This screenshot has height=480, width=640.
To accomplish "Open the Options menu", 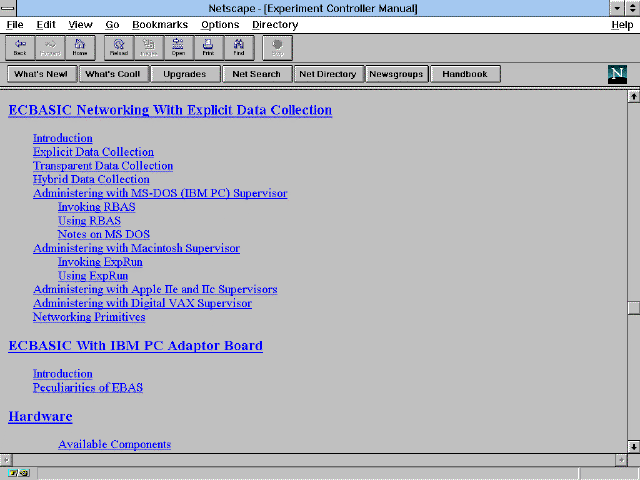I will coord(220,25).
